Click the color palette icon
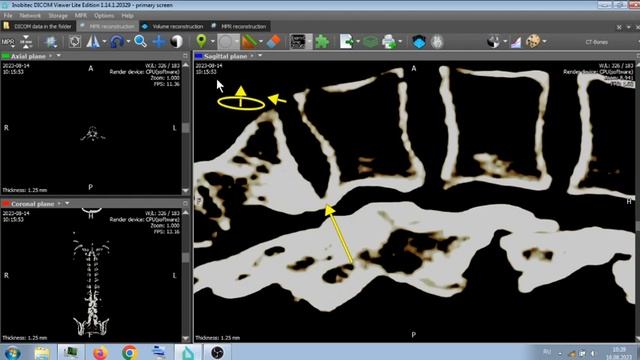 pos(533,42)
